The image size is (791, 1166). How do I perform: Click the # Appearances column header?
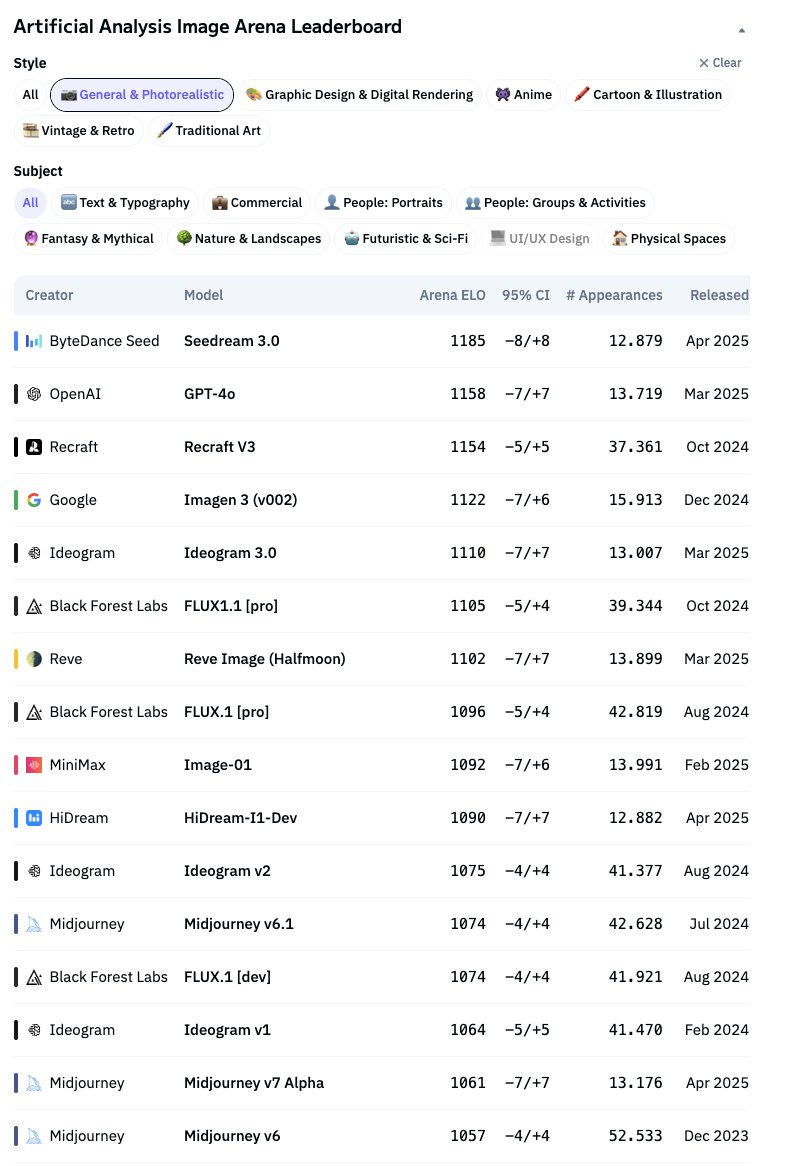click(614, 295)
